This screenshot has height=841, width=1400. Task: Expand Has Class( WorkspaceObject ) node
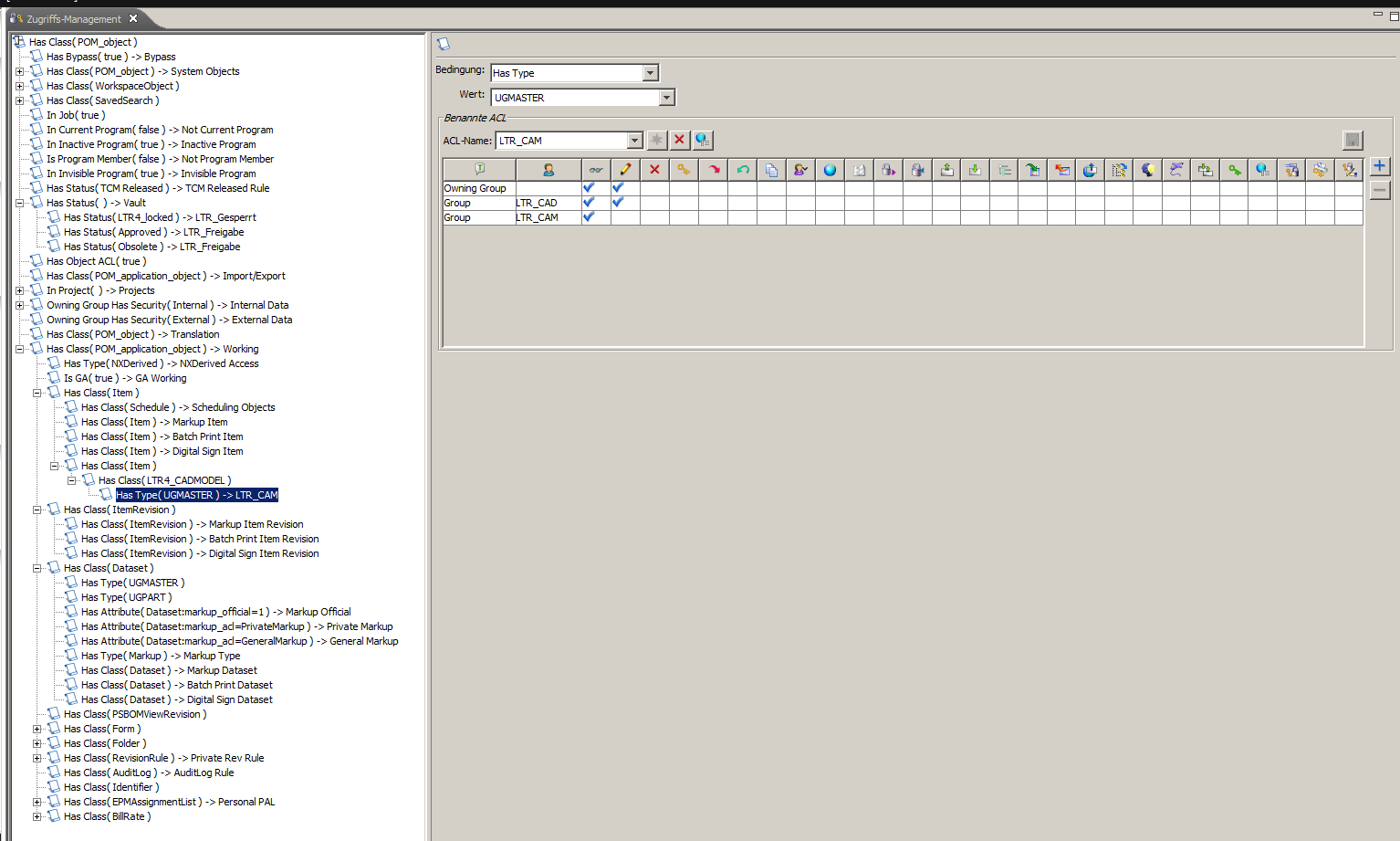pos(19,86)
